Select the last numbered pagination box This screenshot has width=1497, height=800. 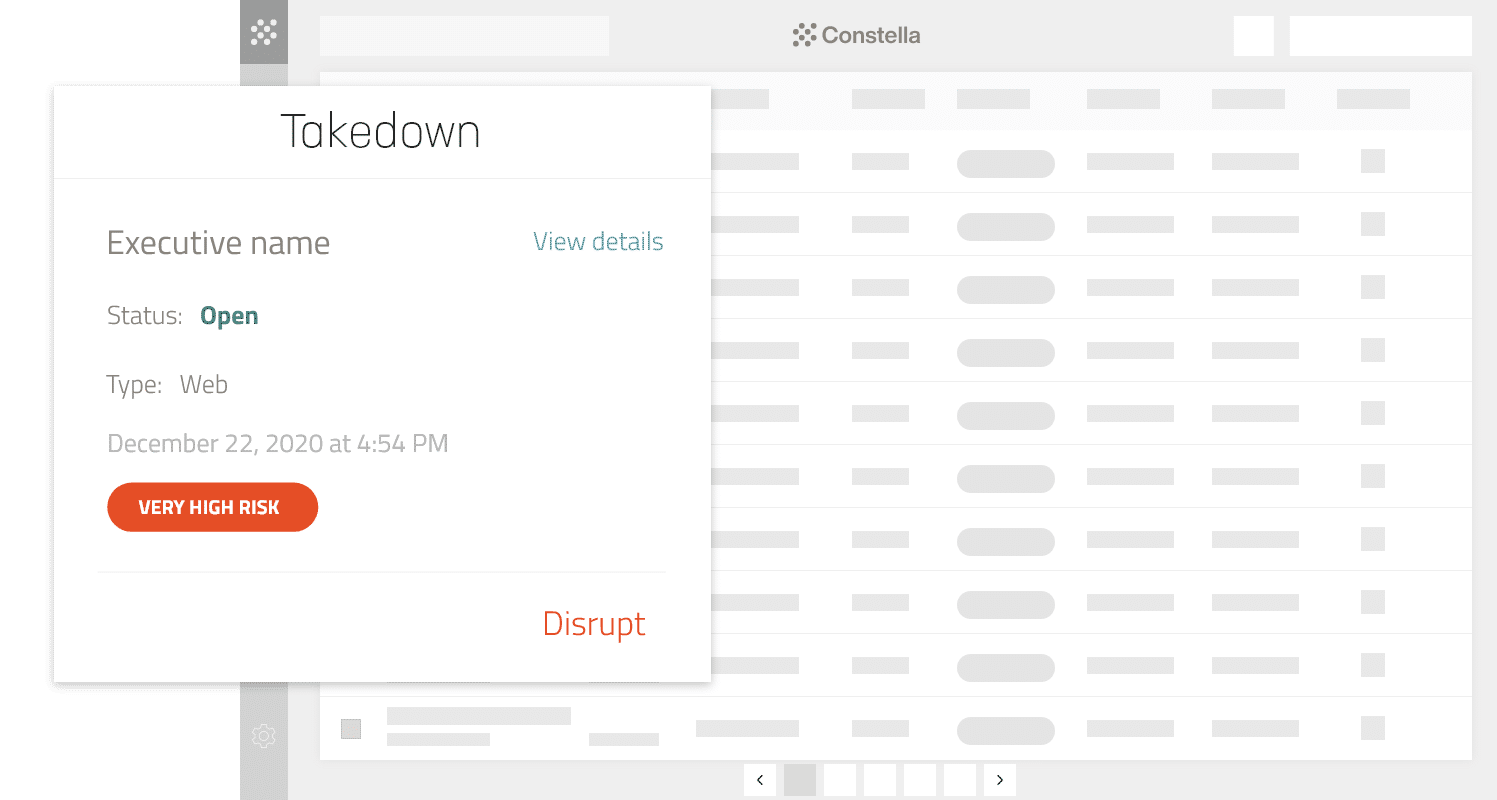959,780
